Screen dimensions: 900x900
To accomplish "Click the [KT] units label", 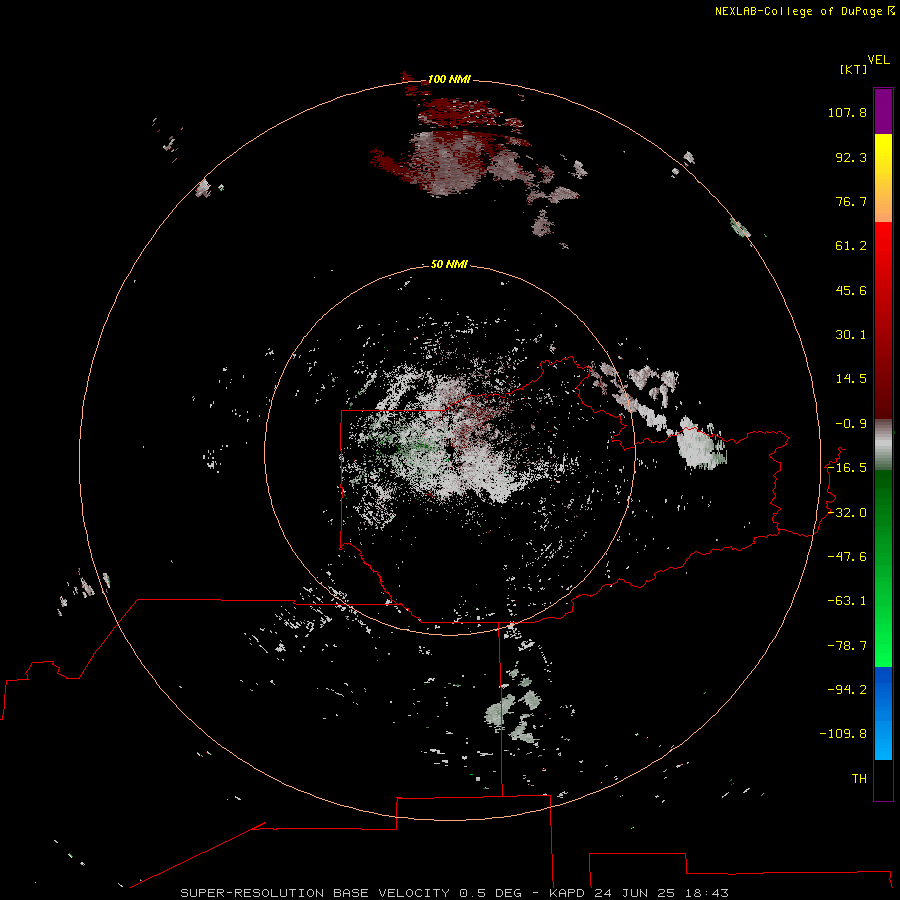I will [x=854, y=69].
